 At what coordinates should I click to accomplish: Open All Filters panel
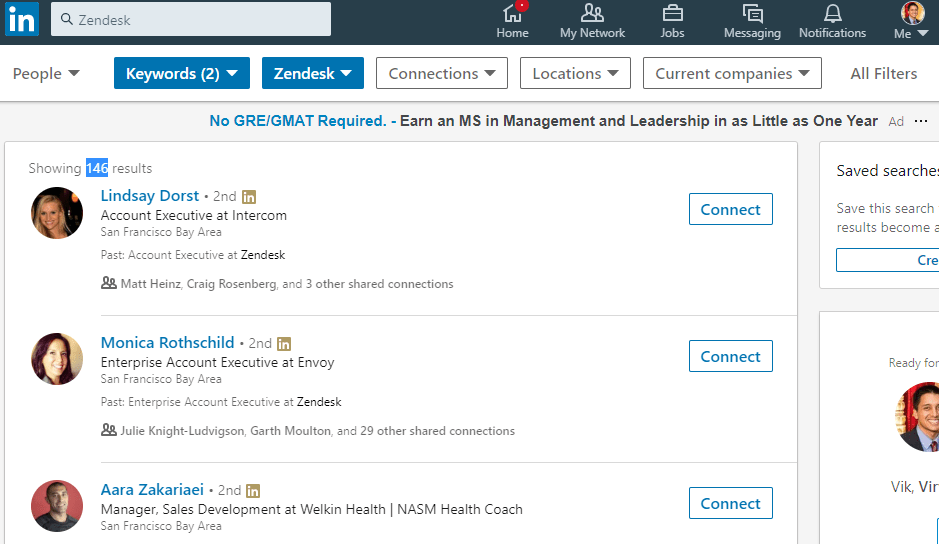tap(883, 73)
